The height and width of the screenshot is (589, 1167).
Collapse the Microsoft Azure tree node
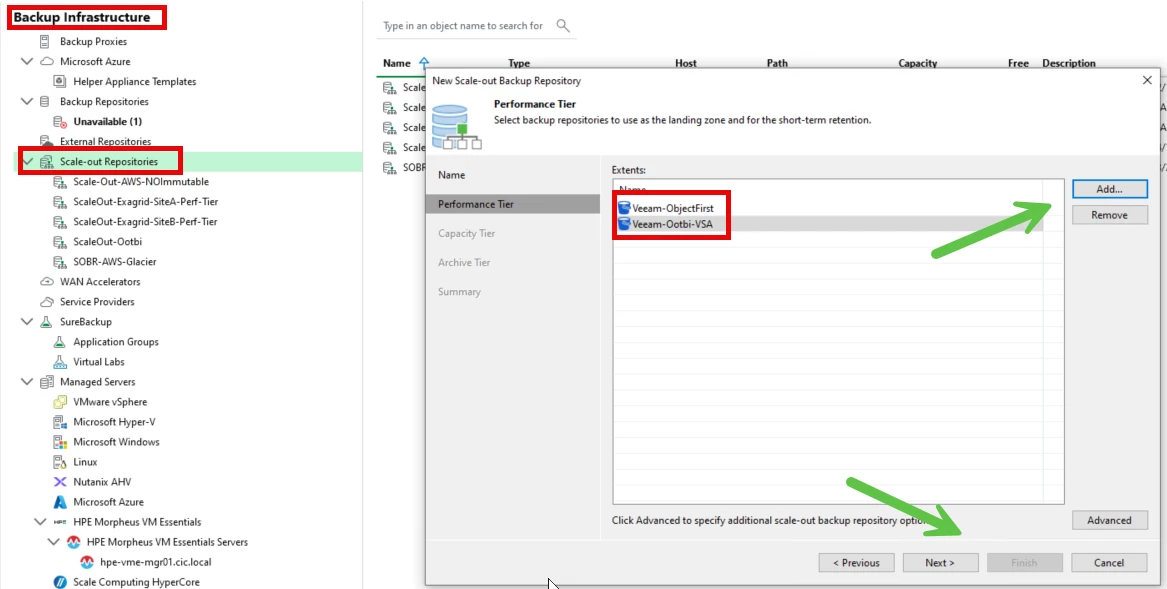click(x=28, y=62)
